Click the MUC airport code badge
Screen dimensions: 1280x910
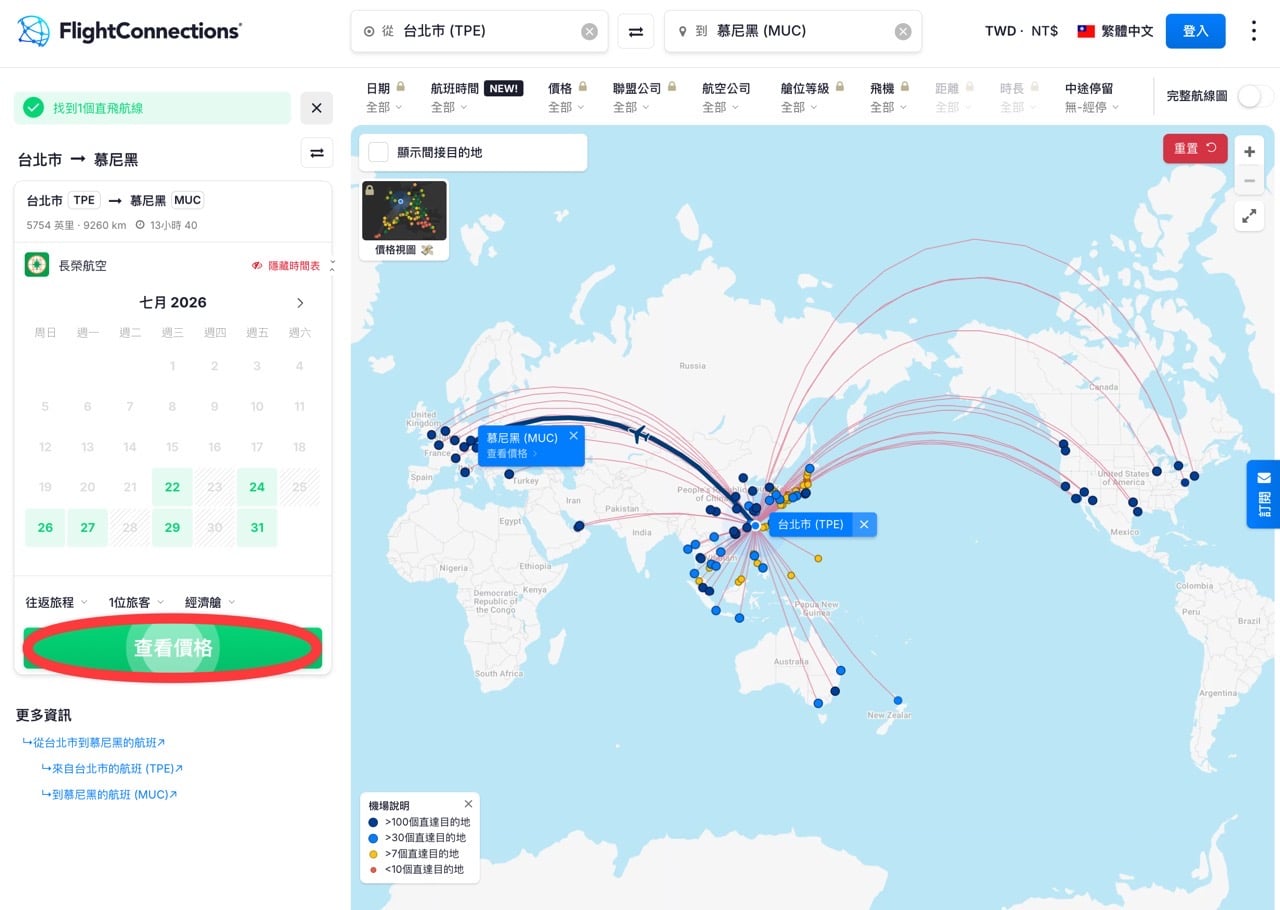(188, 200)
